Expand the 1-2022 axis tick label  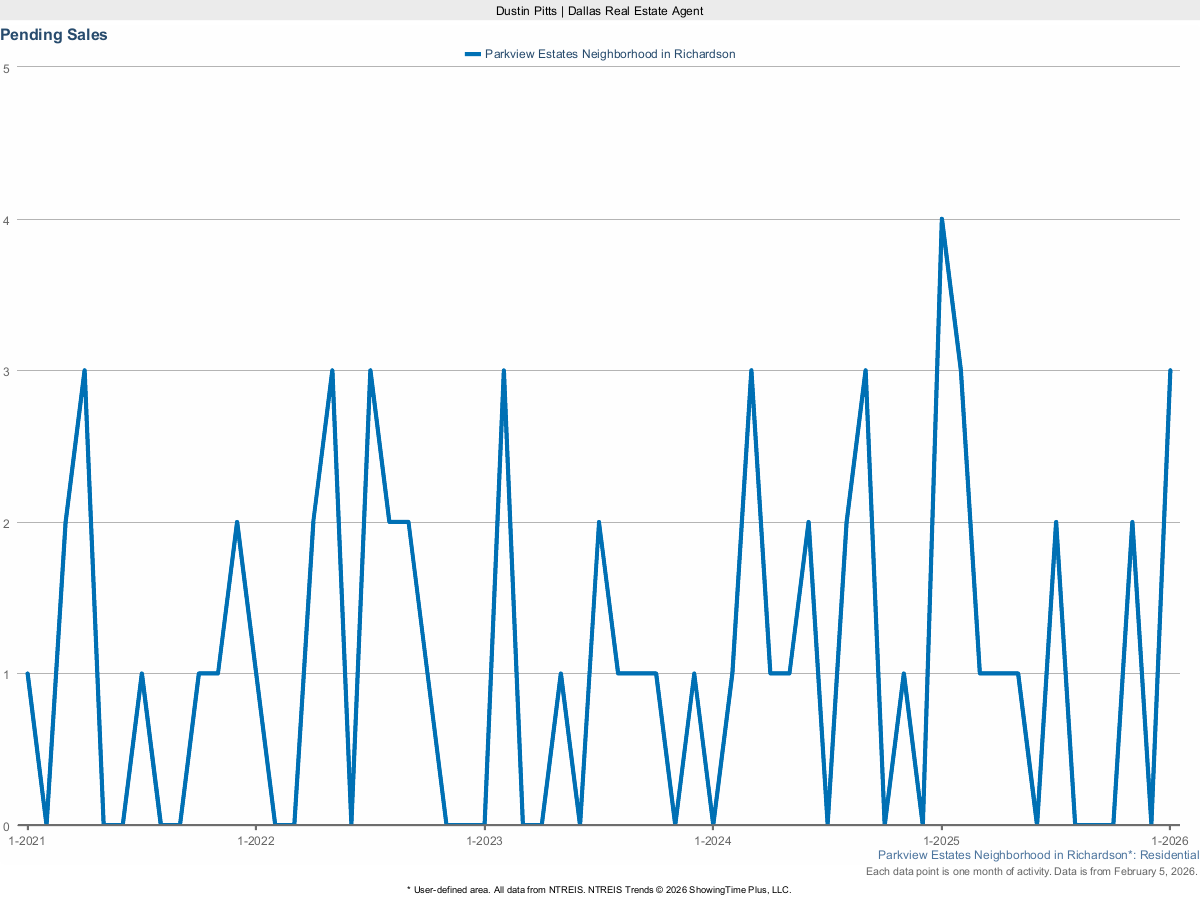coord(258,841)
